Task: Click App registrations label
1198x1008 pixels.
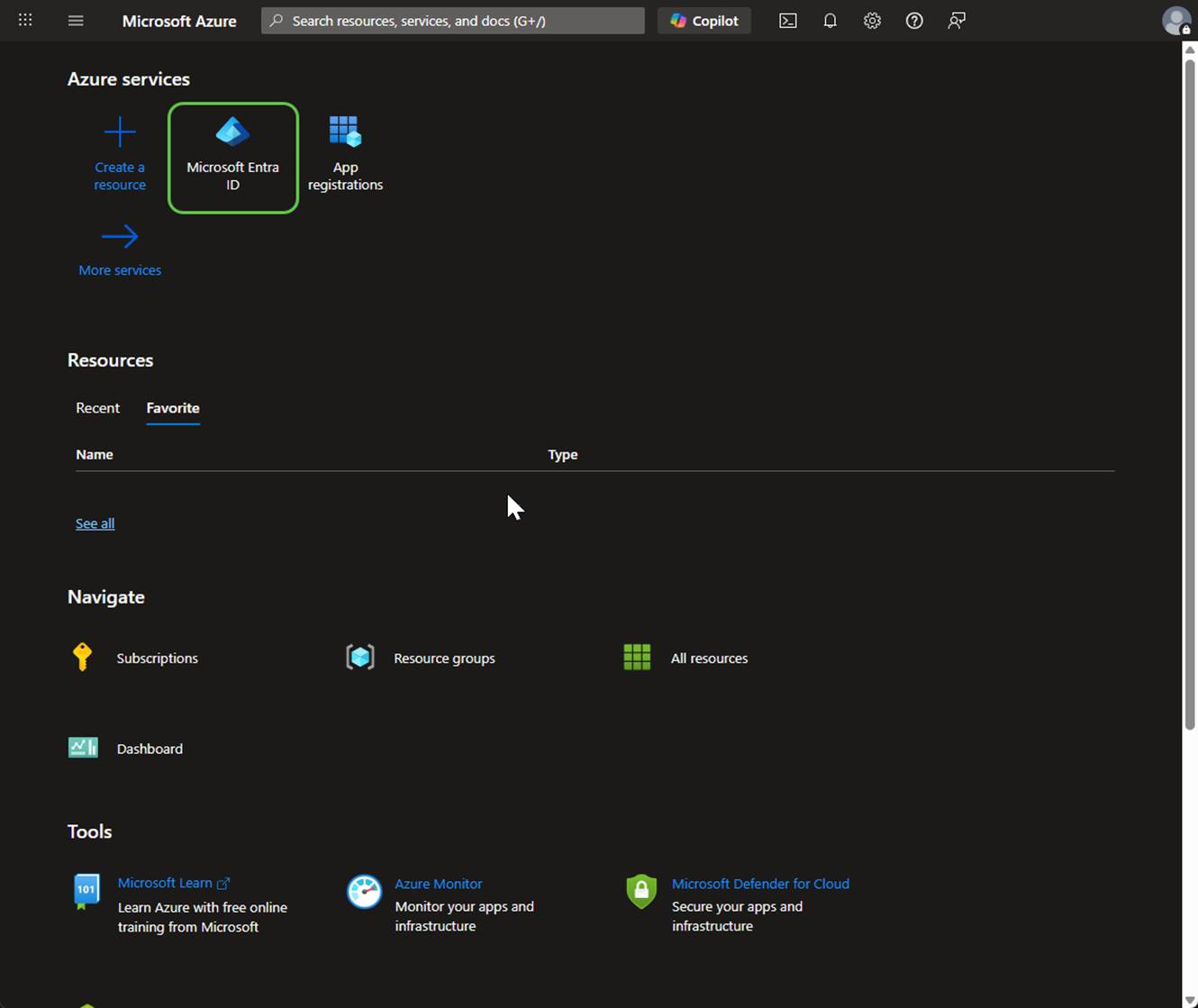Action: (345, 176)
